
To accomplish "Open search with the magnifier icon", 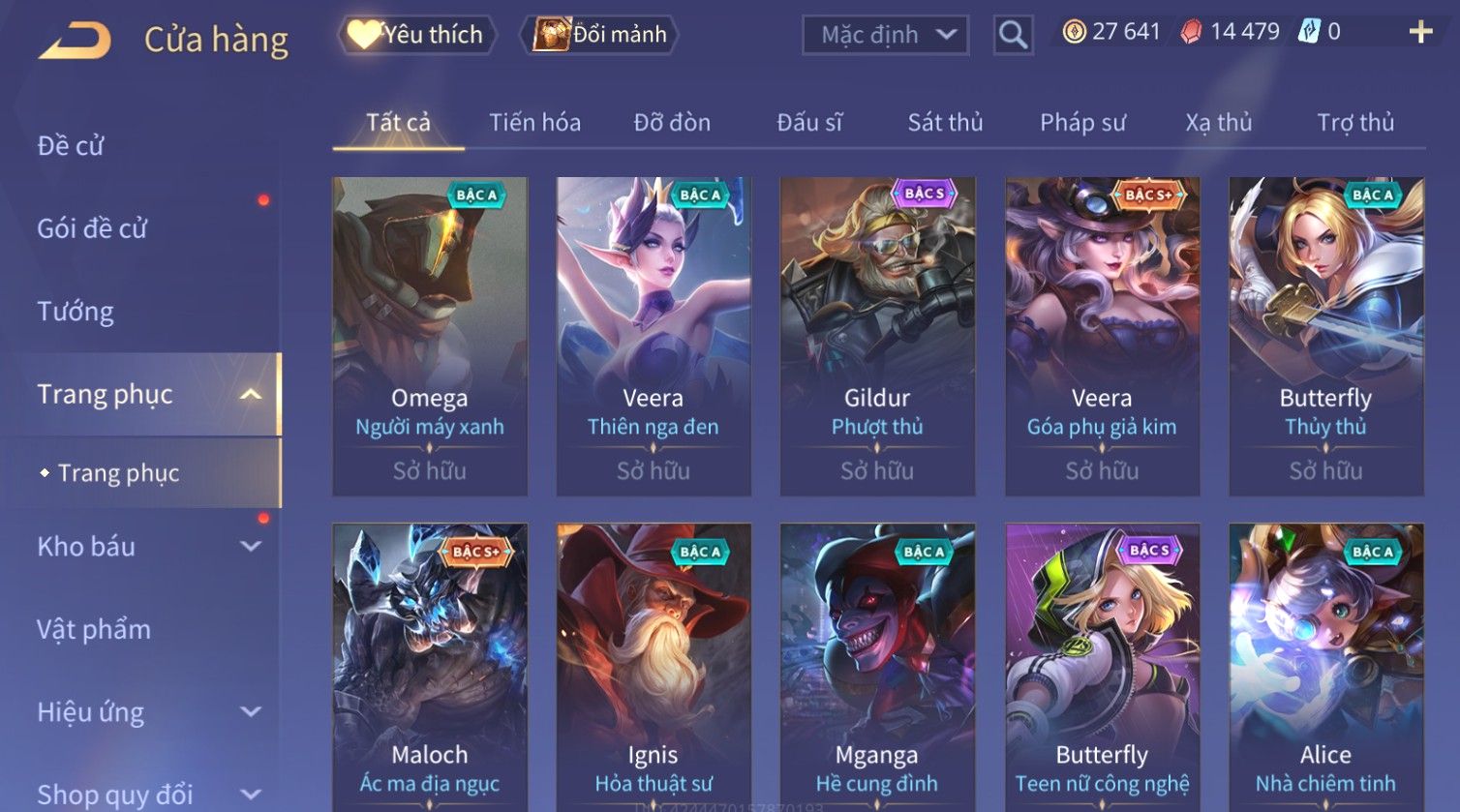I will point(1013,35).
